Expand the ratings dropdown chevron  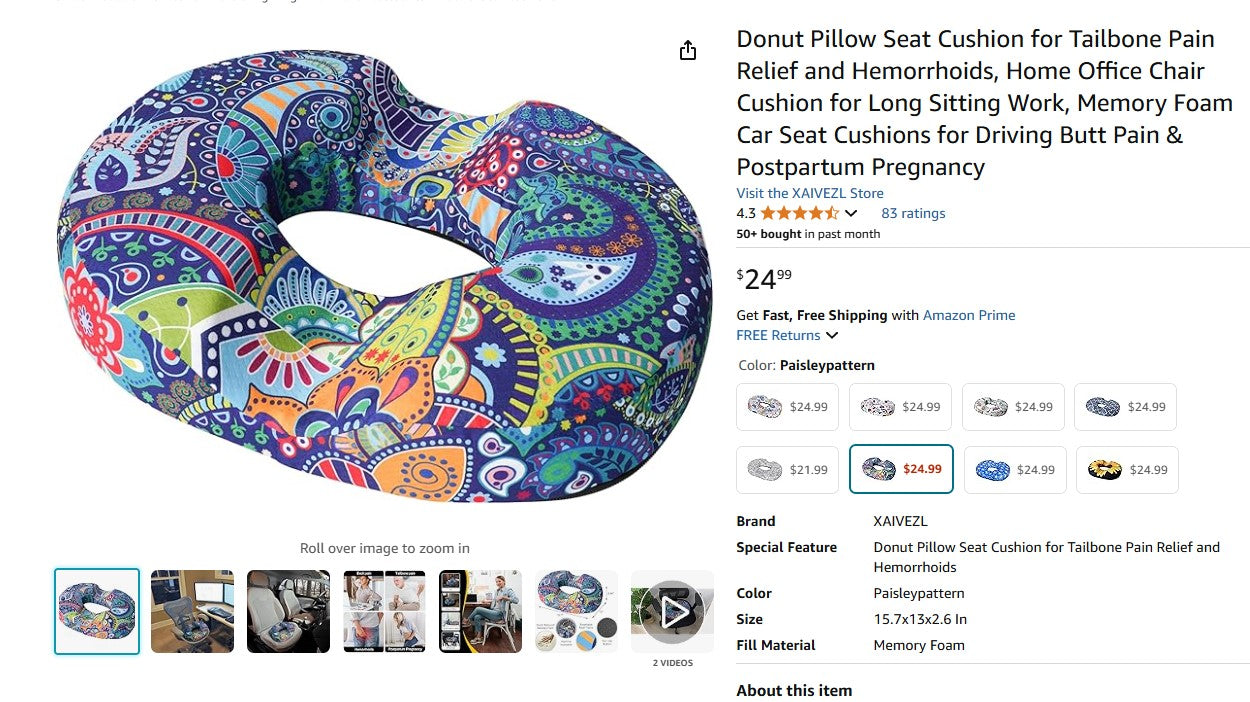[x=851, y=213]
